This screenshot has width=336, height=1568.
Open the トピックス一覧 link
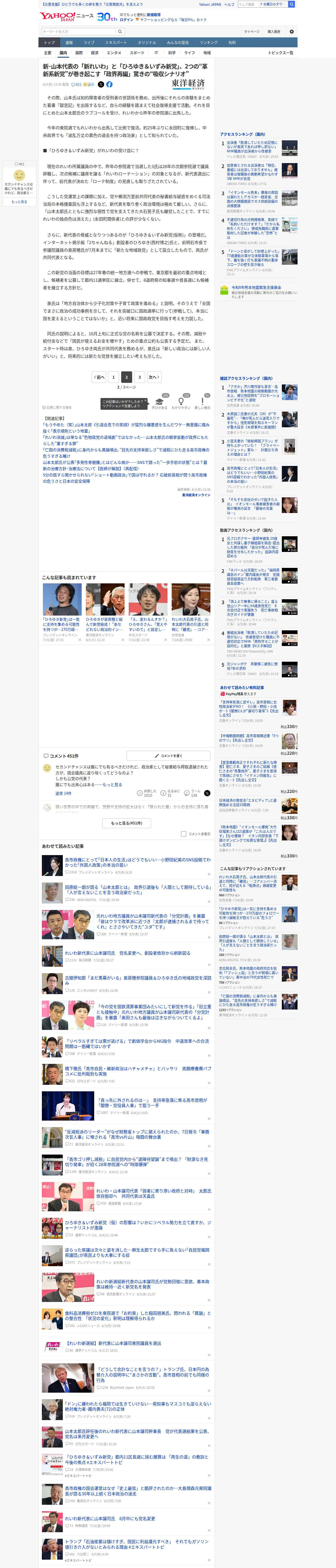pos(281,53)
